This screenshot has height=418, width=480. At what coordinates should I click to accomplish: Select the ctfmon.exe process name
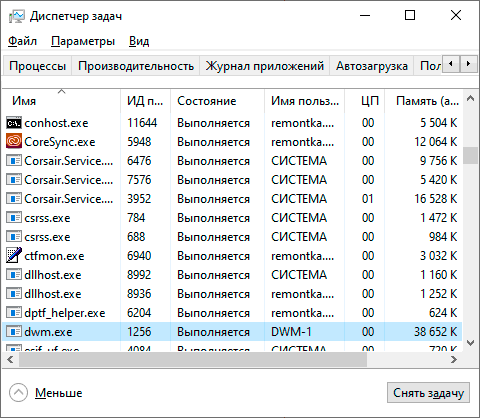[54, 256]
